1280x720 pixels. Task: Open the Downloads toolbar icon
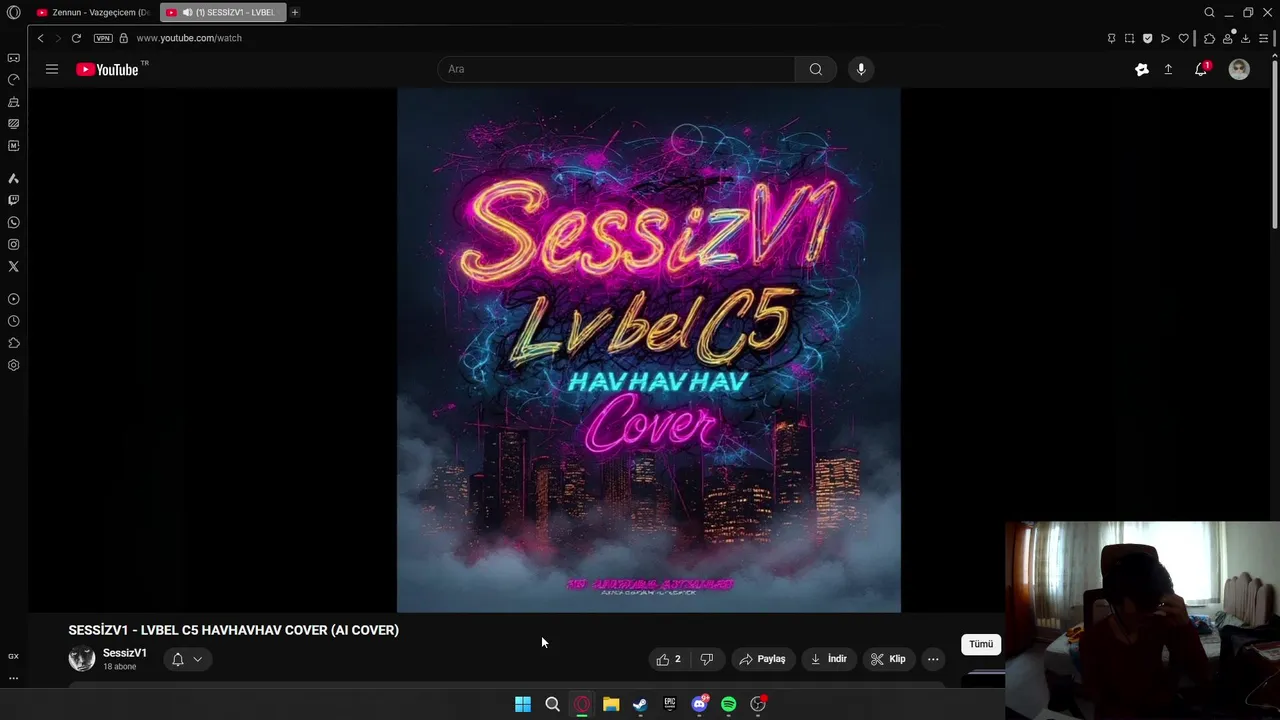(x=1245, y=38)
